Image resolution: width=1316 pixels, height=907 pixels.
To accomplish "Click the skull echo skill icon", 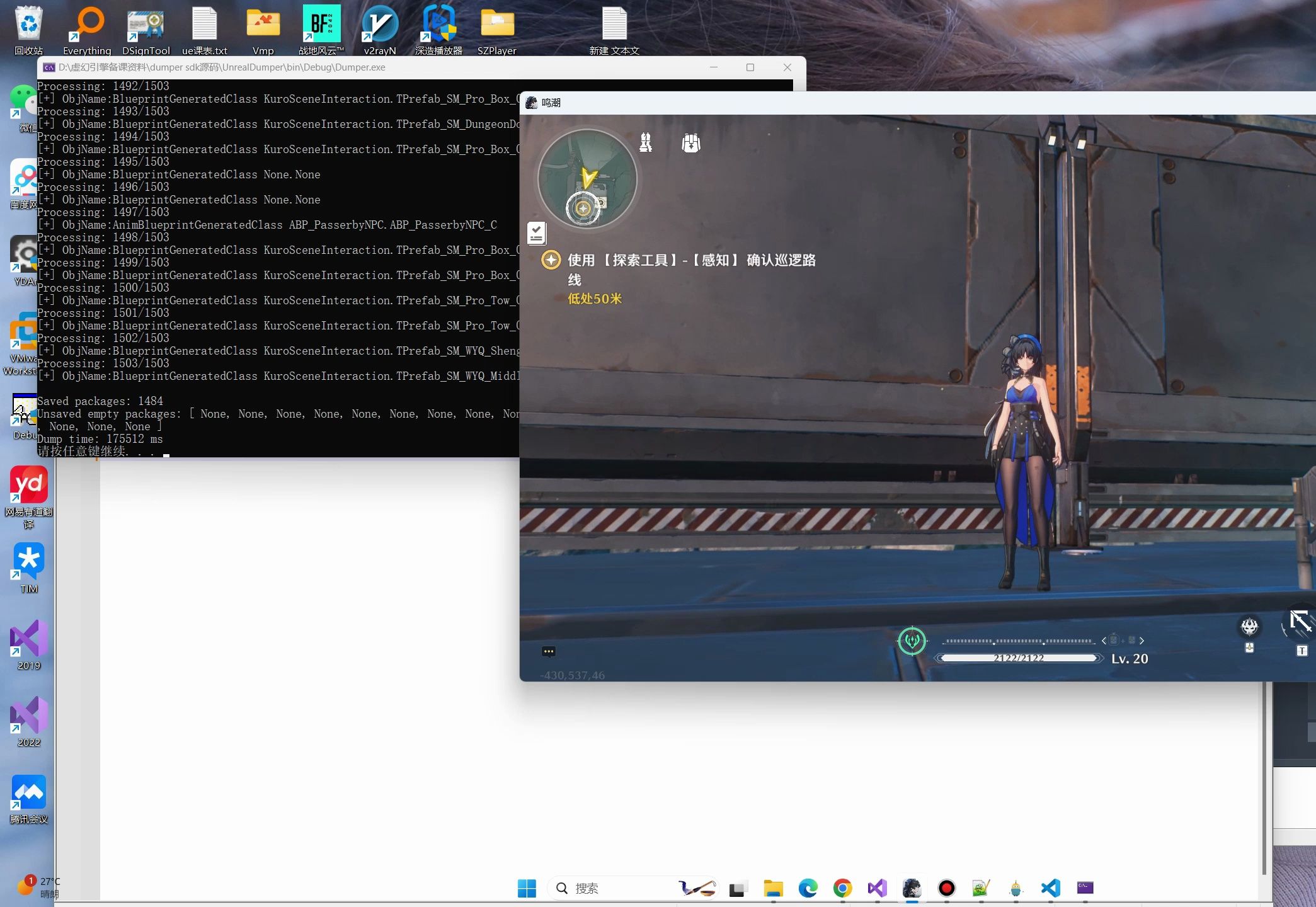I will [x=1249, y=626].
